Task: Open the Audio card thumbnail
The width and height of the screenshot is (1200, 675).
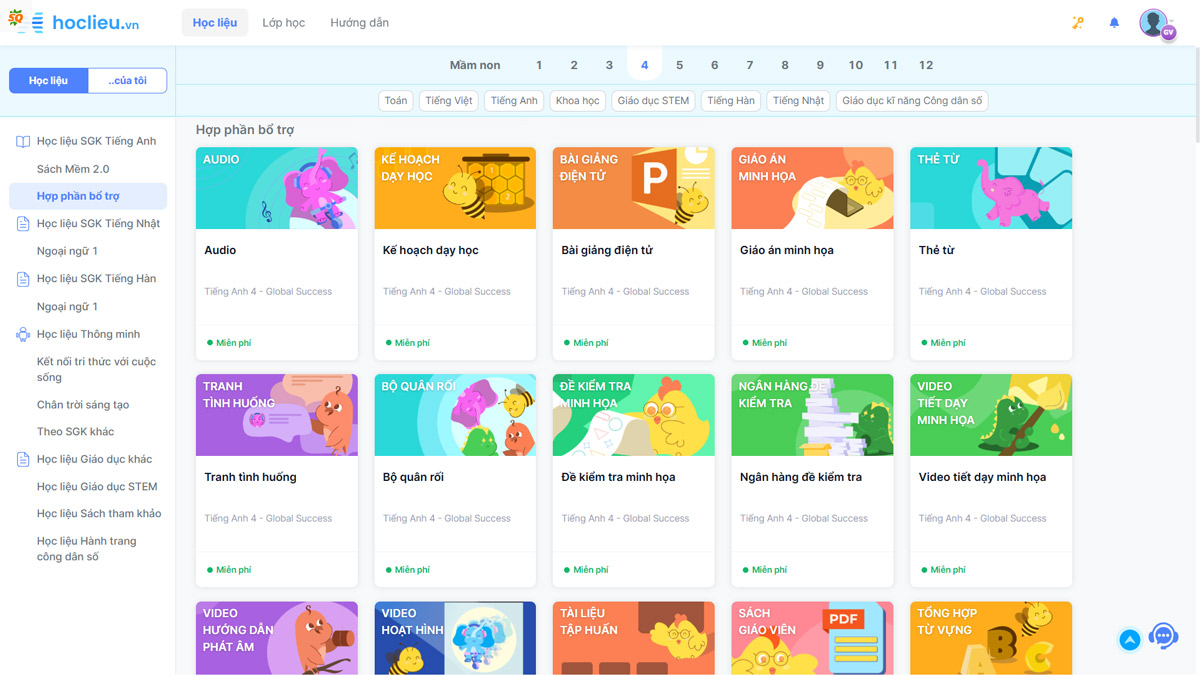Action: click(277, 188)
